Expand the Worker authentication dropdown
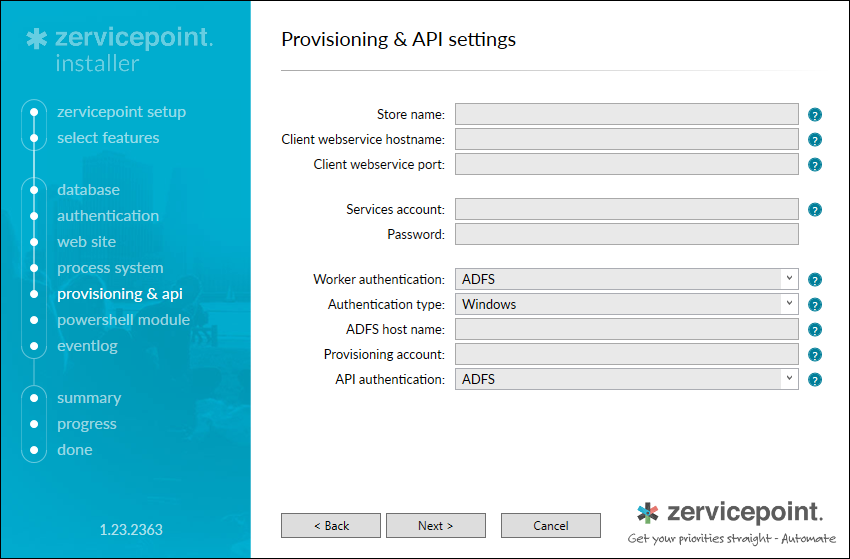Viewport: 850px width, 559px height. pyautogui.click(x=788, y=279)
